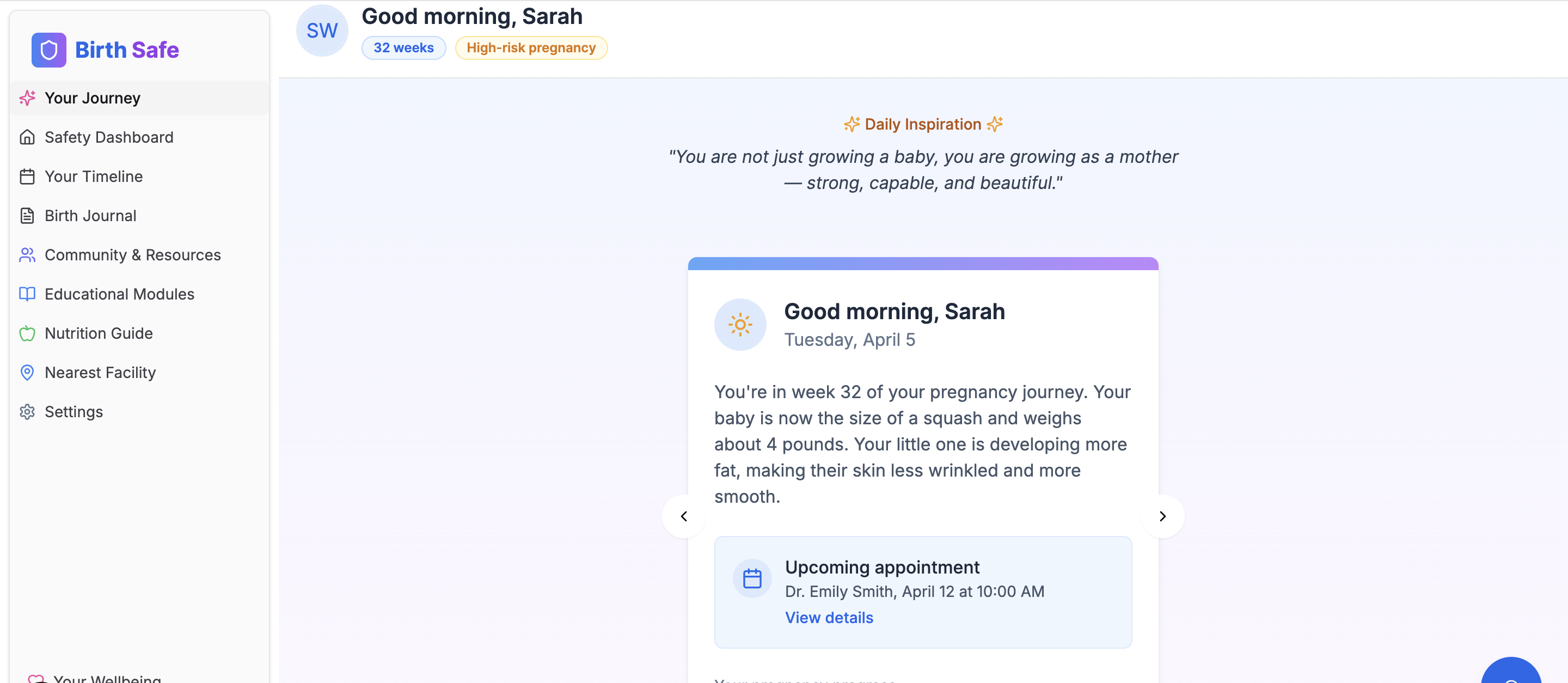Click the Birth Safe brand name
1568x683 pixels.
point(127,50)
